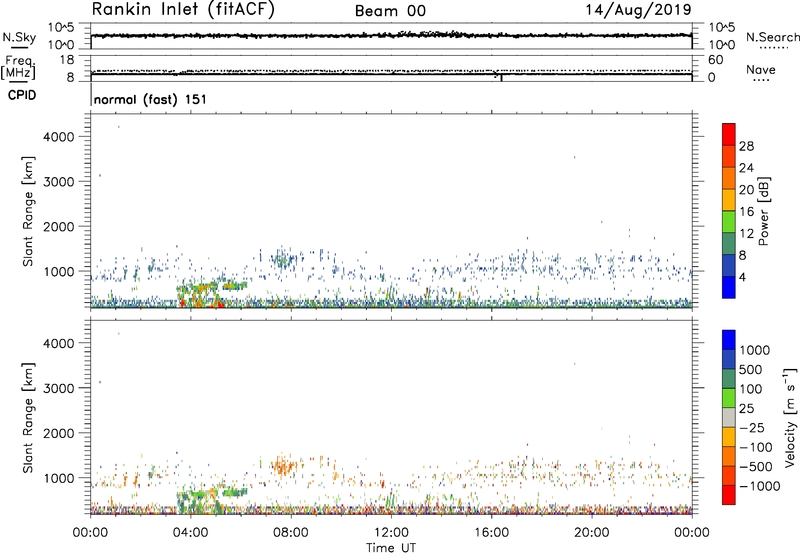The width and height of the screenshot is (800, 554).
Task: Click the 'N.Search' legend label
Action: coord(772,37)
